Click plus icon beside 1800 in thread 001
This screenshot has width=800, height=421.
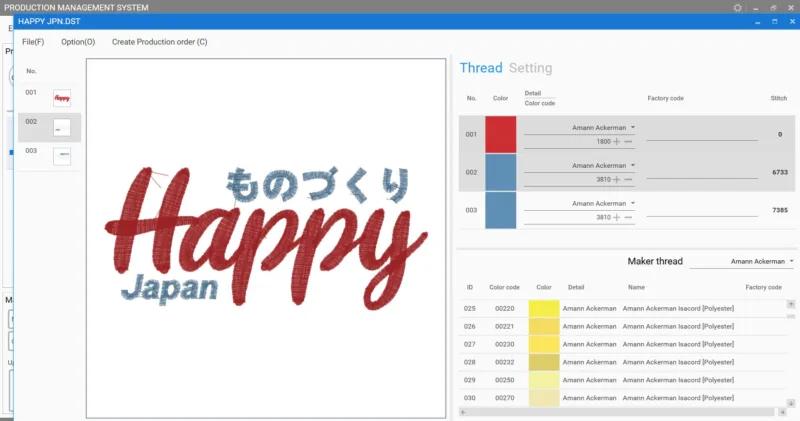point(616,141)
